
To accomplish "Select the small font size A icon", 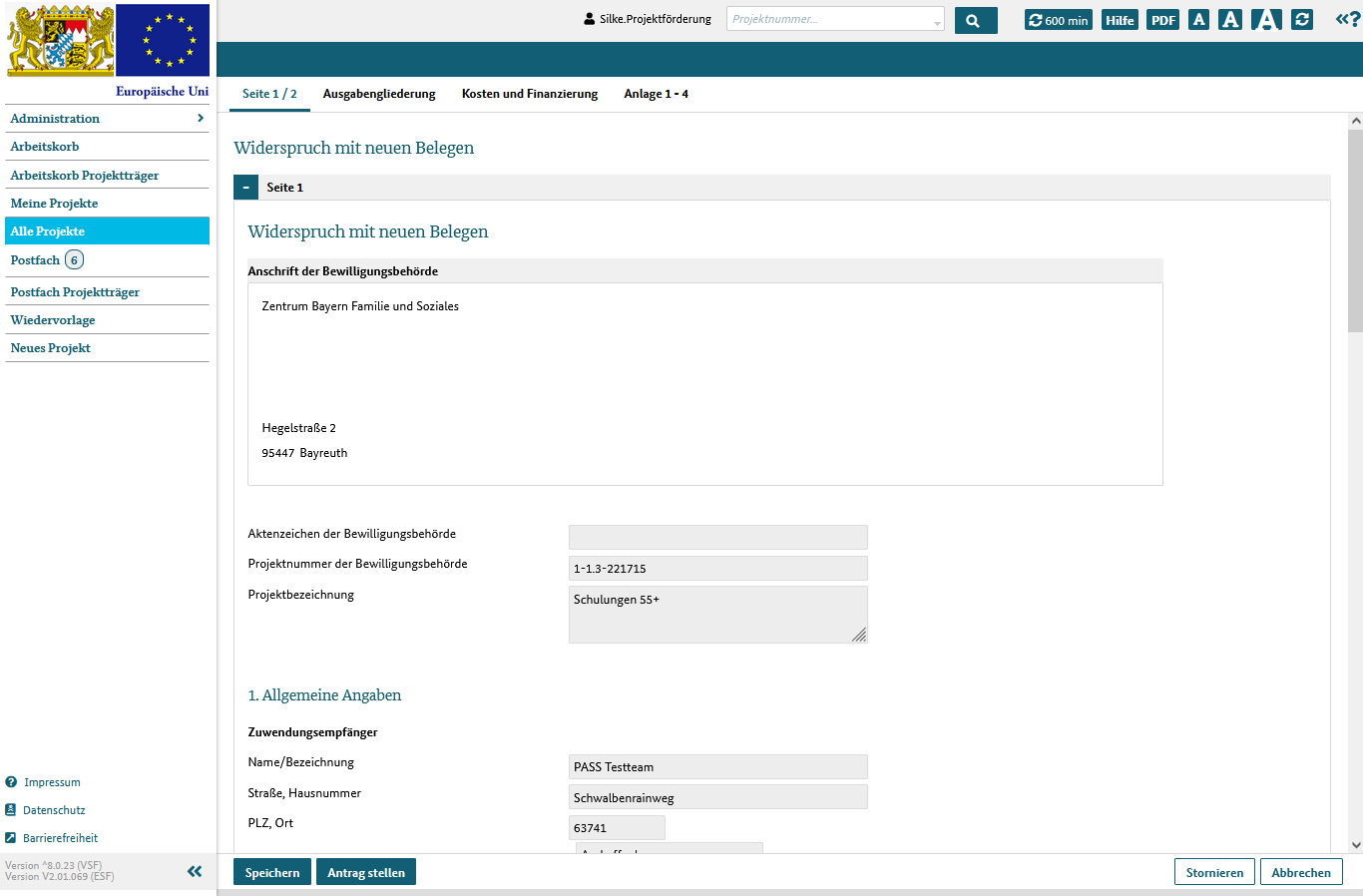I will tap(1199, 19).
